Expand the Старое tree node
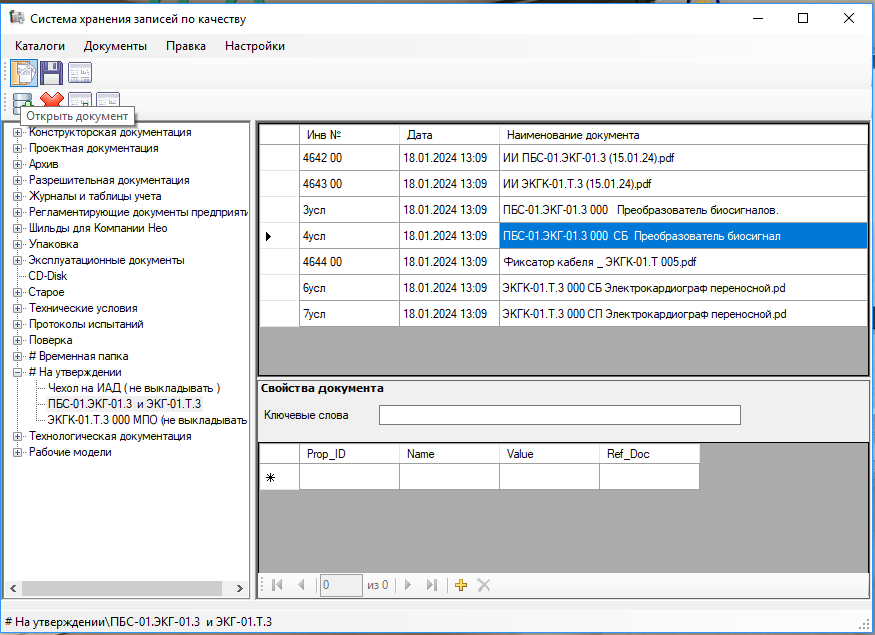The height and width of the screenshot is (635, 875). (18, 292)
